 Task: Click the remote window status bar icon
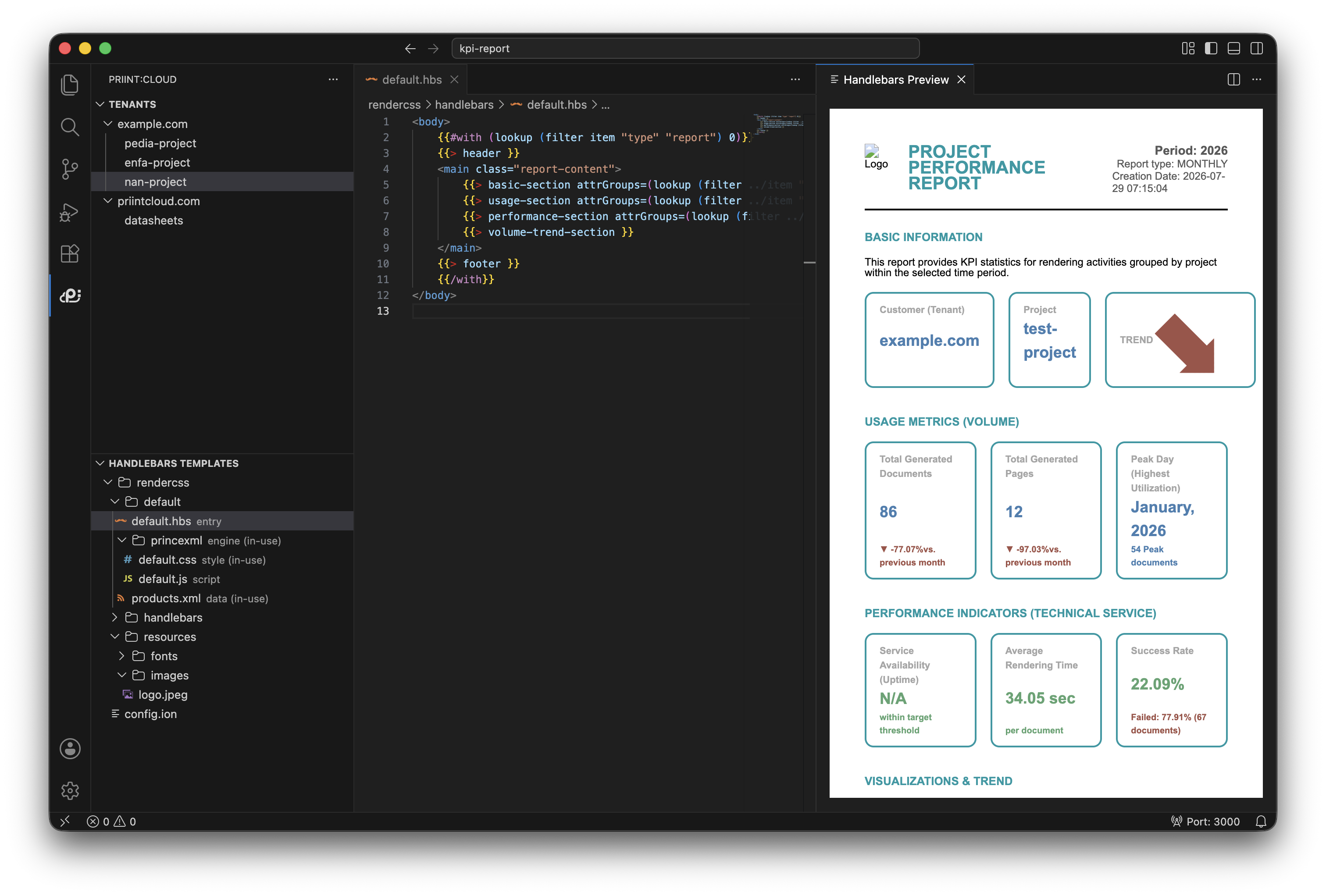pyautogui.click(x=65, y=822)
